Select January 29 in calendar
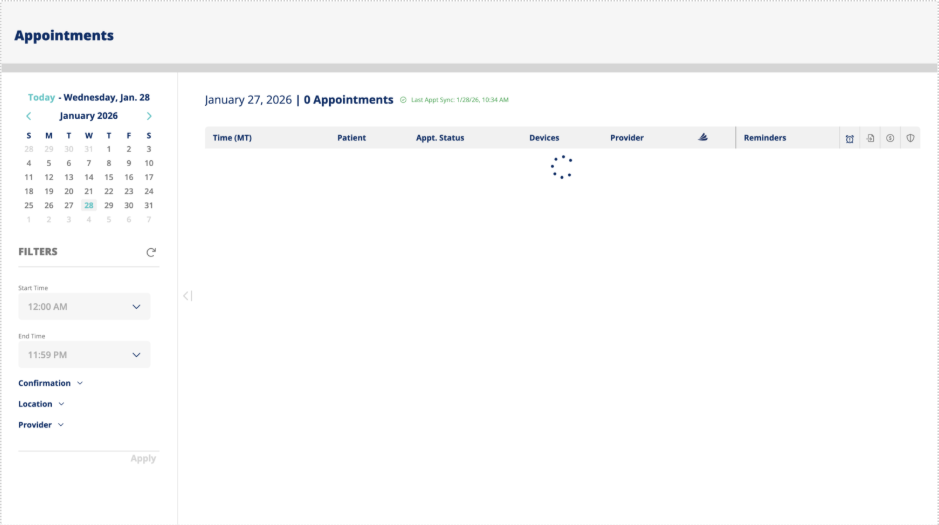This screenshot has height=525, width=939. (x=108, y=205)
